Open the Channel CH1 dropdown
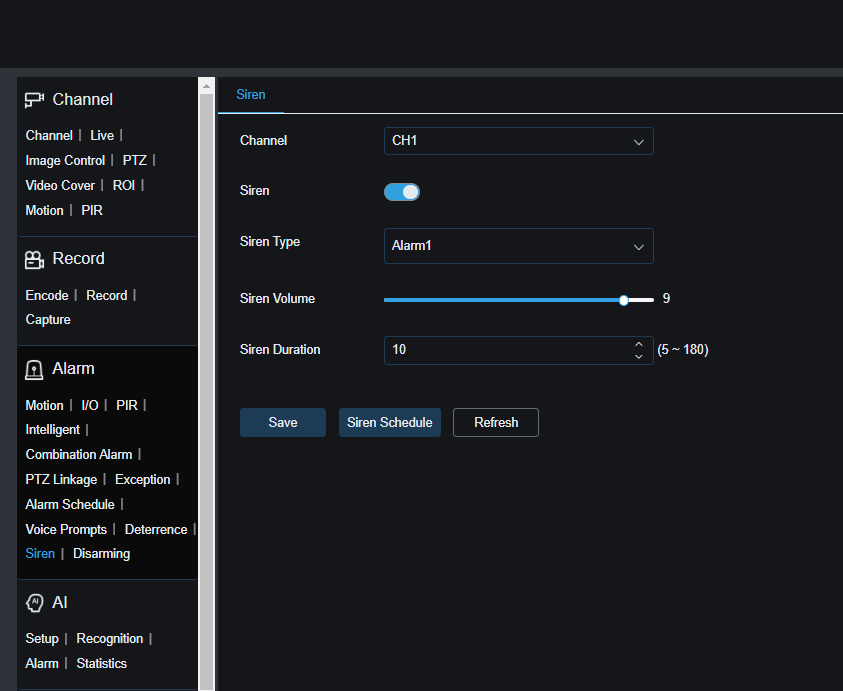Image resolution: width=843 pixels, height=691 pixels. click(518, 141)
